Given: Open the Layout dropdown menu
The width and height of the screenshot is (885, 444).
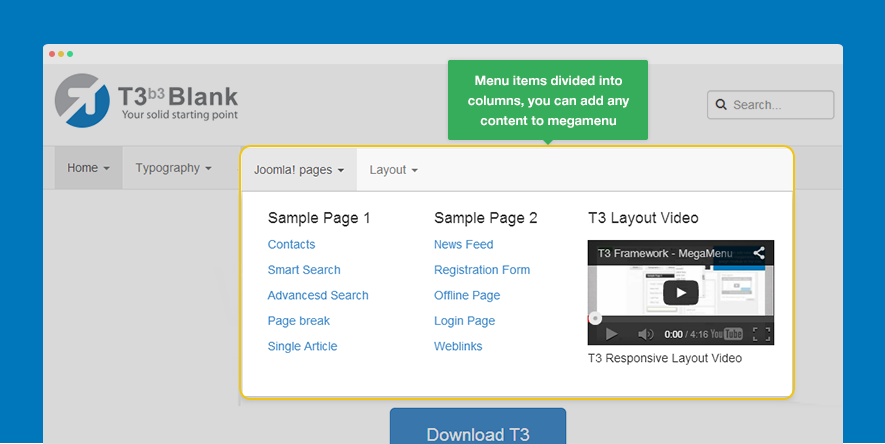Looking at the screenshot, I should [393, 170].
